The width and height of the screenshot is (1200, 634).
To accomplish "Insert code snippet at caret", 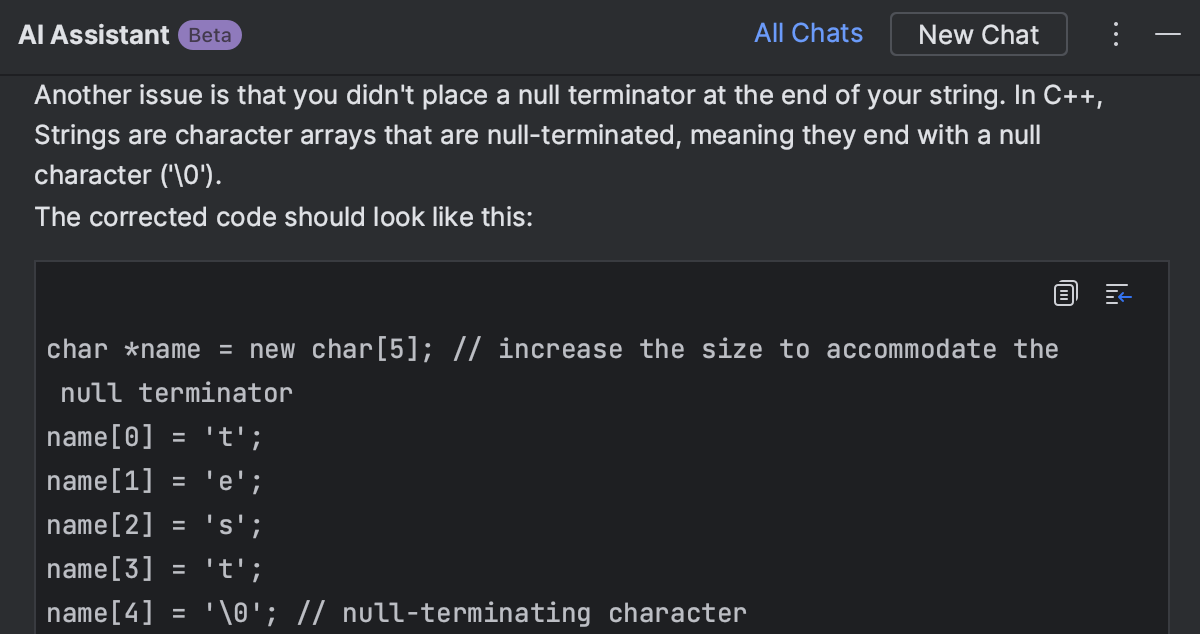I will 1118,294.
